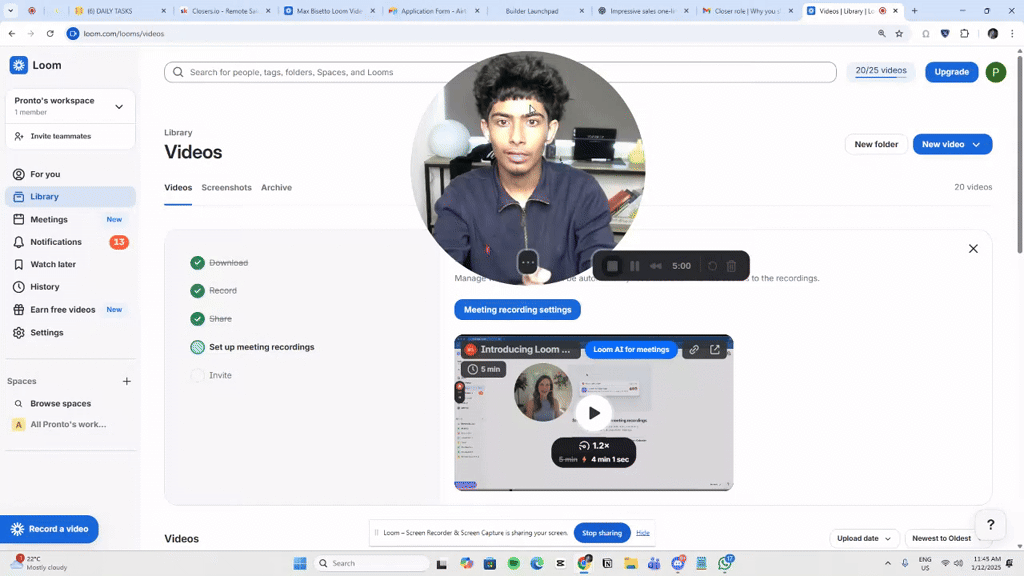
Task: Select the Invite checklist step
Action: (212, 376)
